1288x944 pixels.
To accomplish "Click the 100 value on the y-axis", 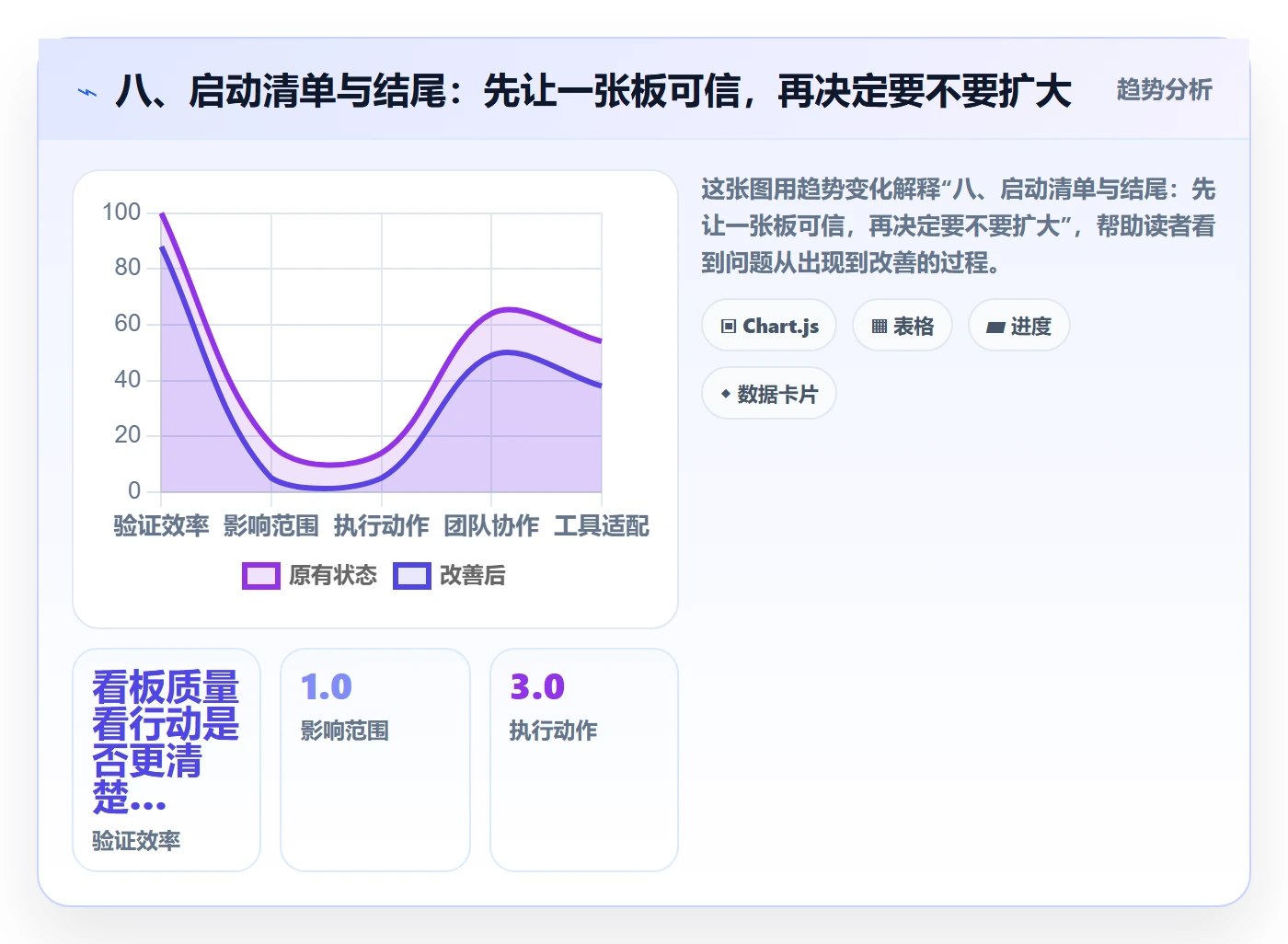I will (121, 213).
